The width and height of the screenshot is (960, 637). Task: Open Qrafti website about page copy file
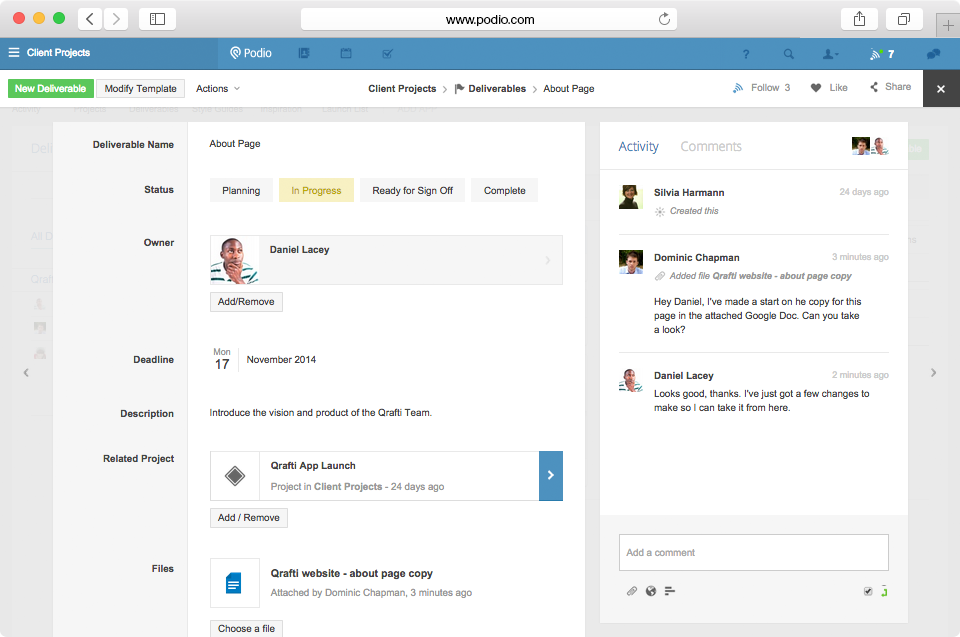point(351,573)
